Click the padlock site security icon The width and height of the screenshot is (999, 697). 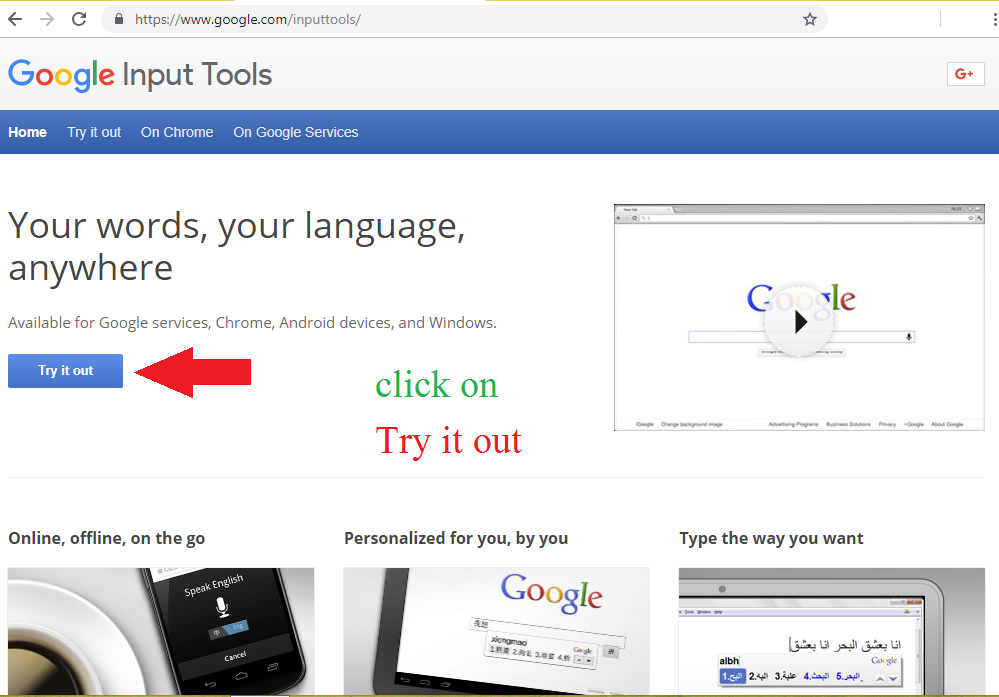point(119,19)
